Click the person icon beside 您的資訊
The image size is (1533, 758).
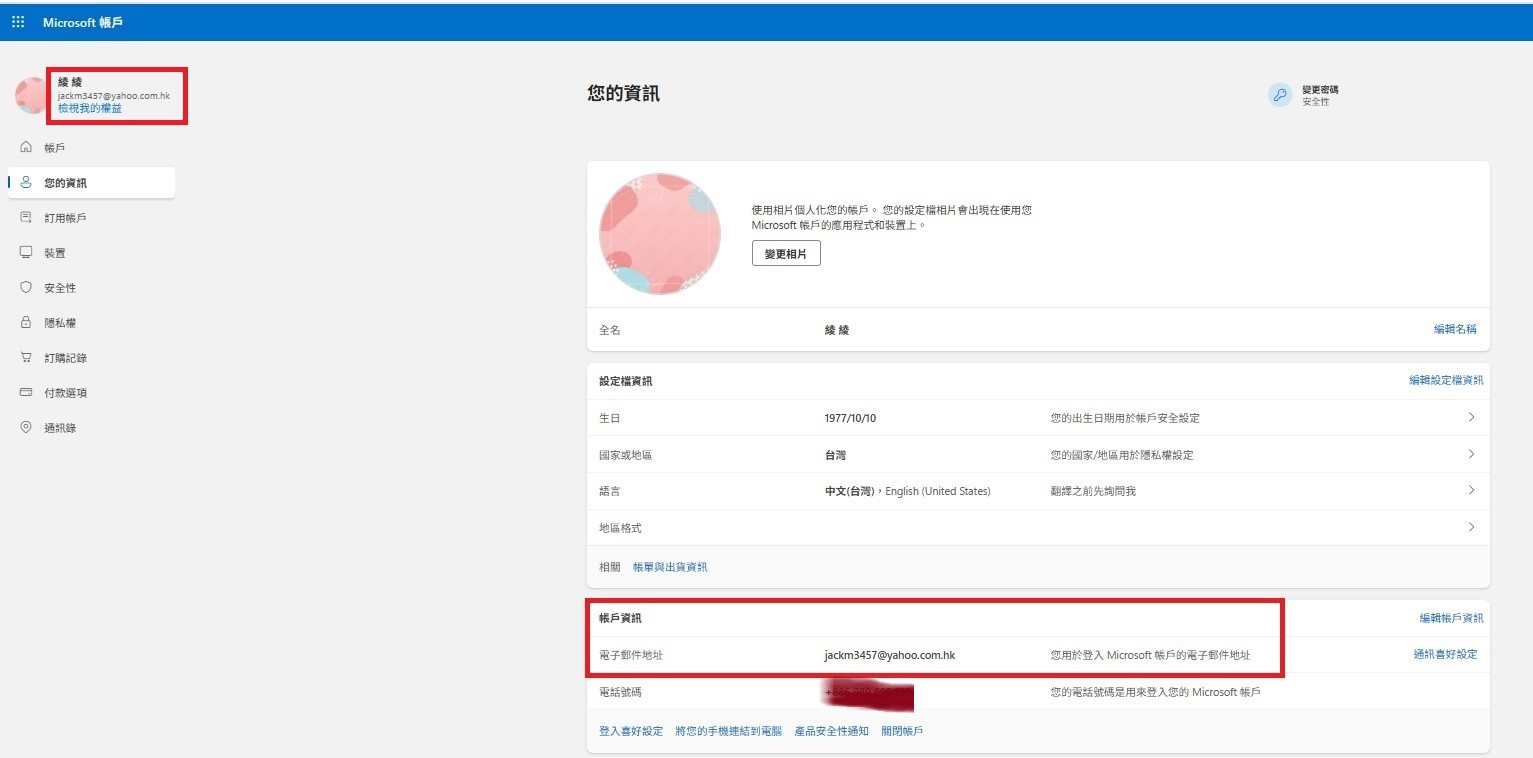pos(26,183)
